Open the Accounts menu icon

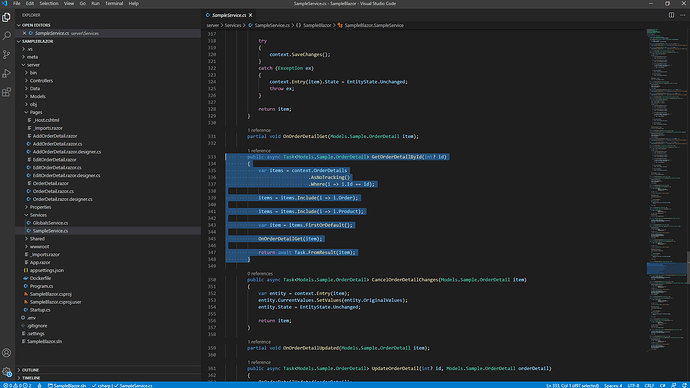[7, 353]
